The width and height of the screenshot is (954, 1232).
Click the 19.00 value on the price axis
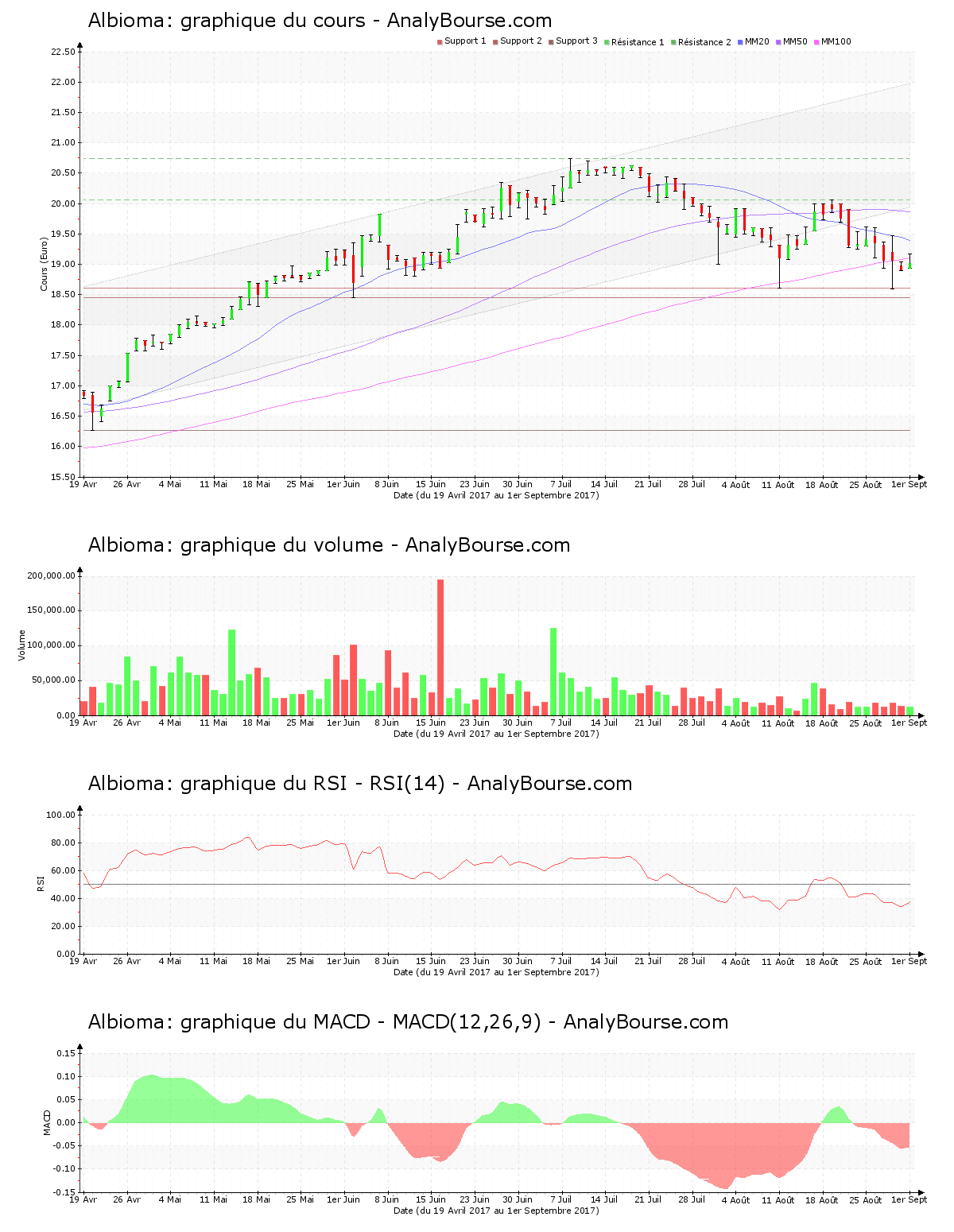coord(63,265)
